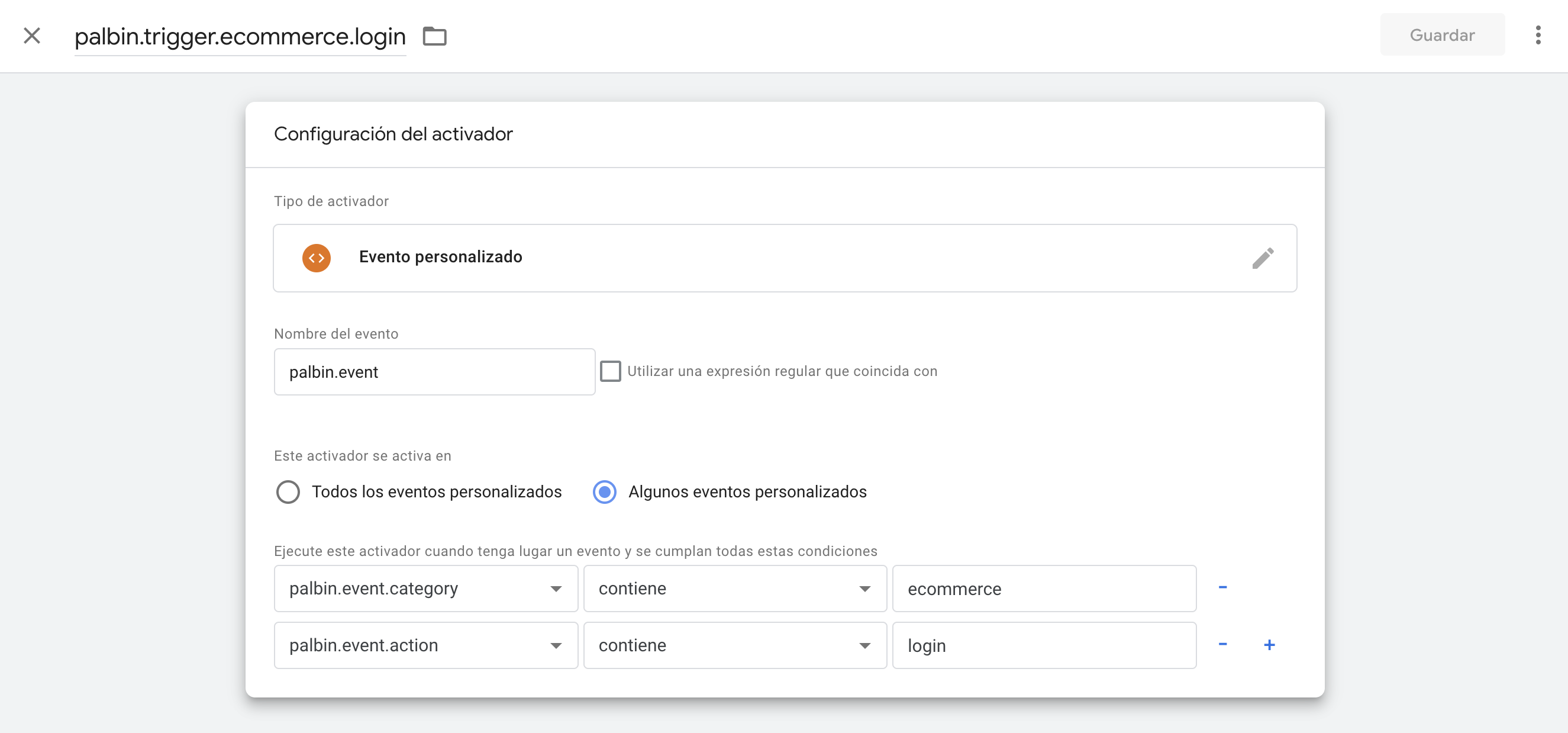Click the Este activador se activa en label

[x=362, y=456]
